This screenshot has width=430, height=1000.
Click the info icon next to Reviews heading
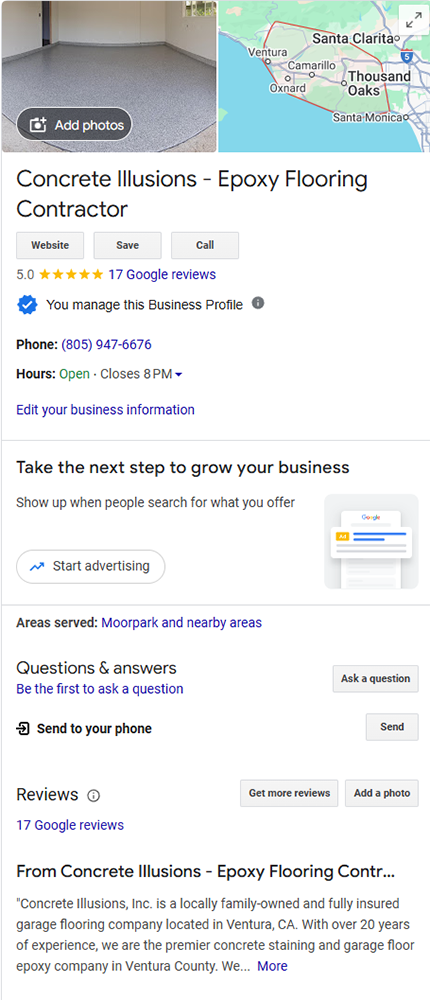click(x=94, y=796)
